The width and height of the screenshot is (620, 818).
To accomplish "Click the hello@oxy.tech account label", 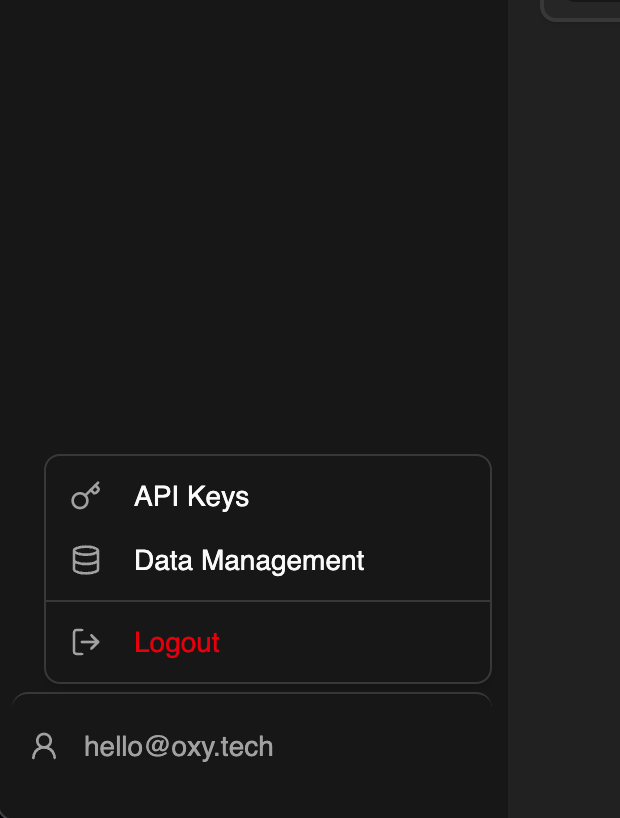I will pyautogui.click(x=178, y=747).
